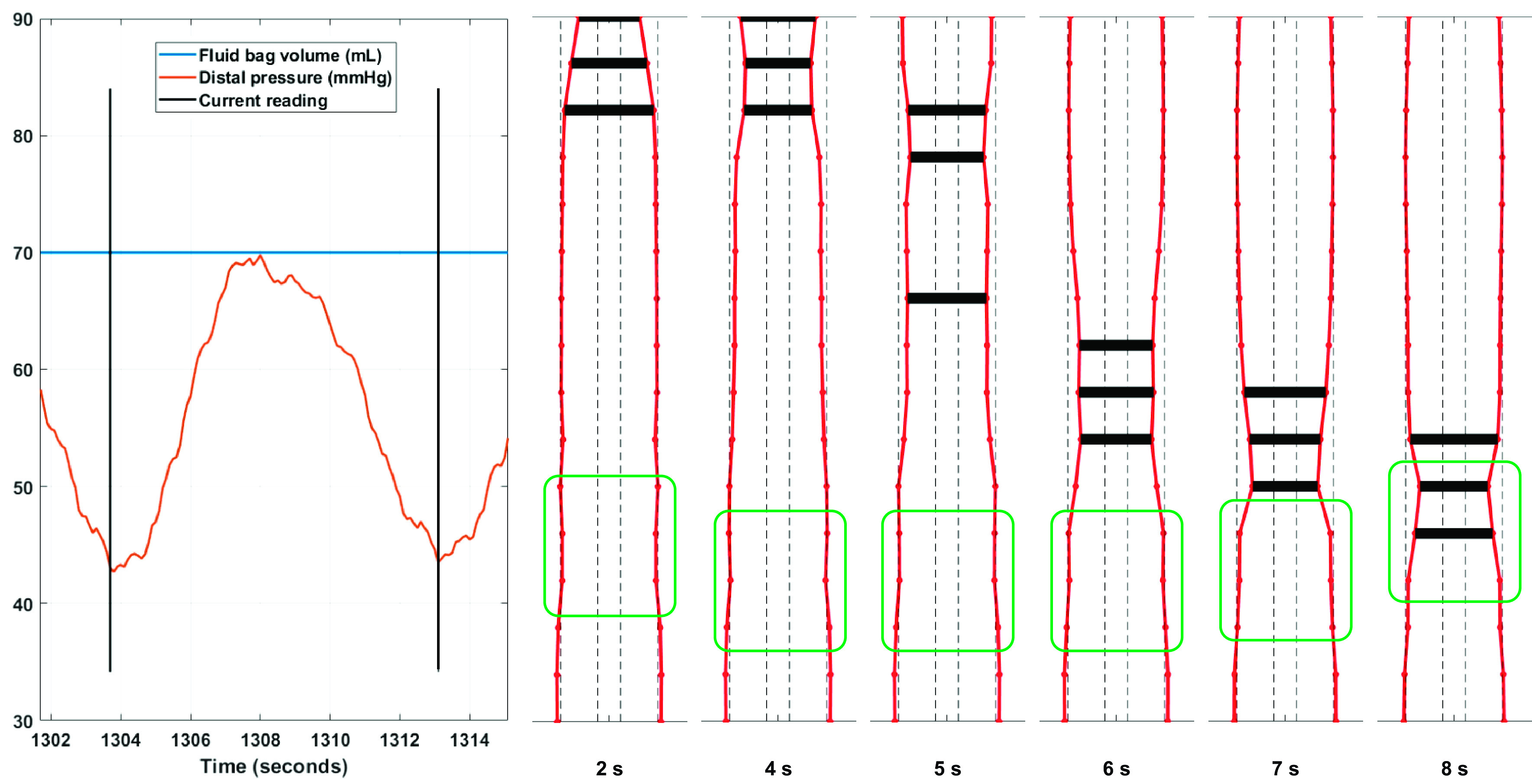Click the Current reading legend entry

(x=263, y=100)
